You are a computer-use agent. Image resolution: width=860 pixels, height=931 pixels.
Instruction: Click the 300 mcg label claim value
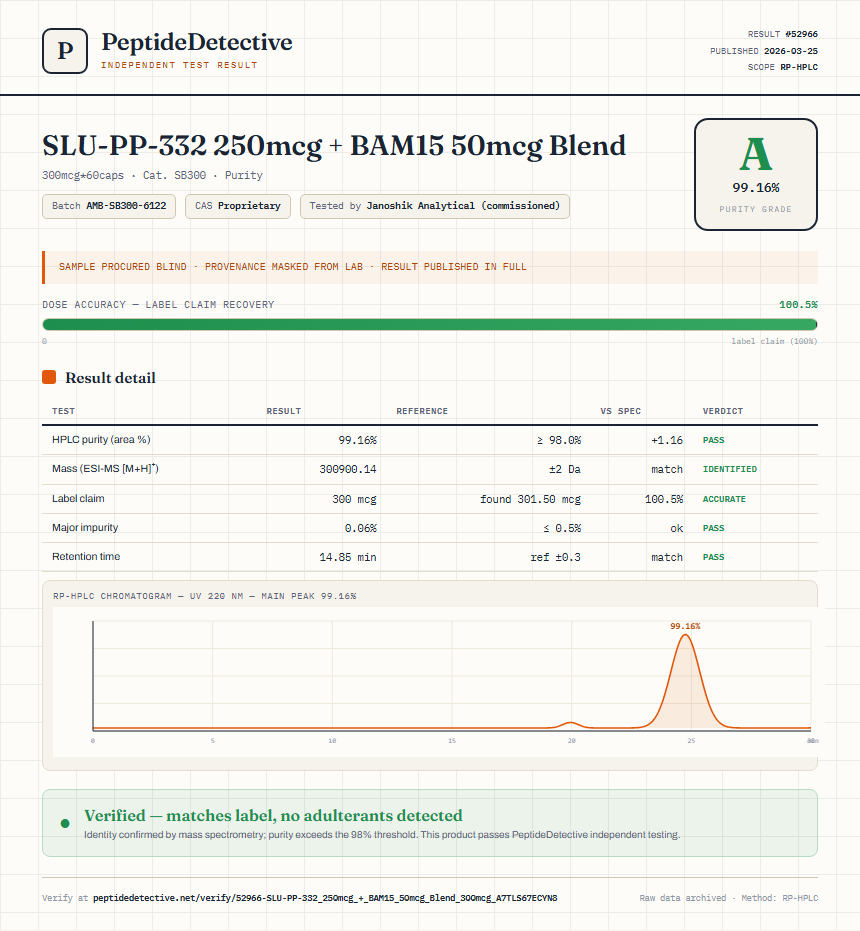click(355, 499)
